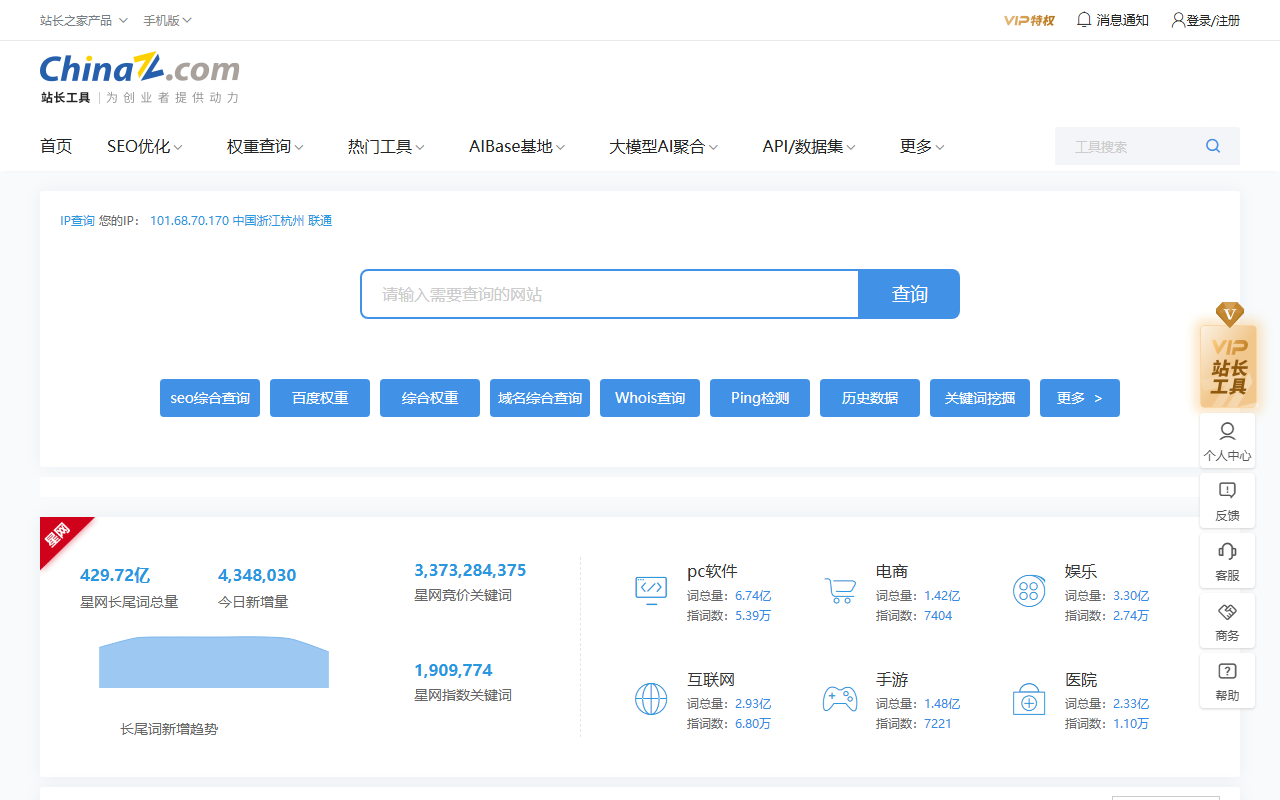The image size is (1280, 800).
Task: Open 帮助 help sidebar icon
Action: pos(1227,681)
